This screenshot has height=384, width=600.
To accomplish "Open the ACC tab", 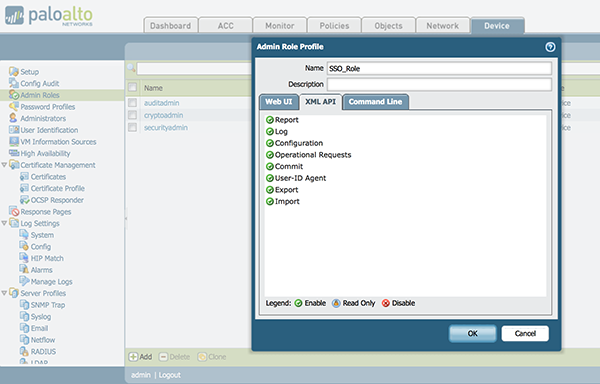I will pos(226,26).
